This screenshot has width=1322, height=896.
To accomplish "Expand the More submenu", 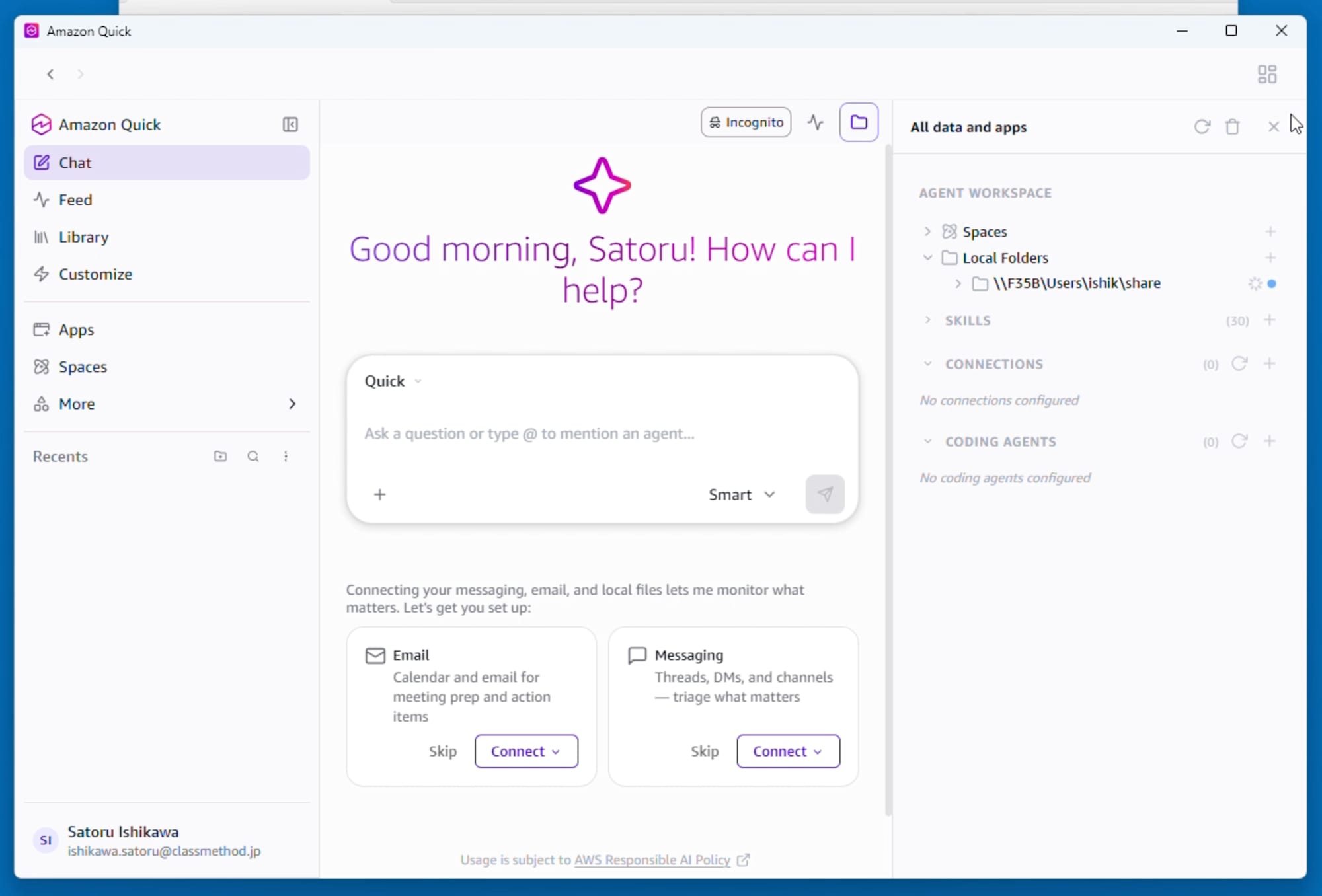I will point(167,403).
